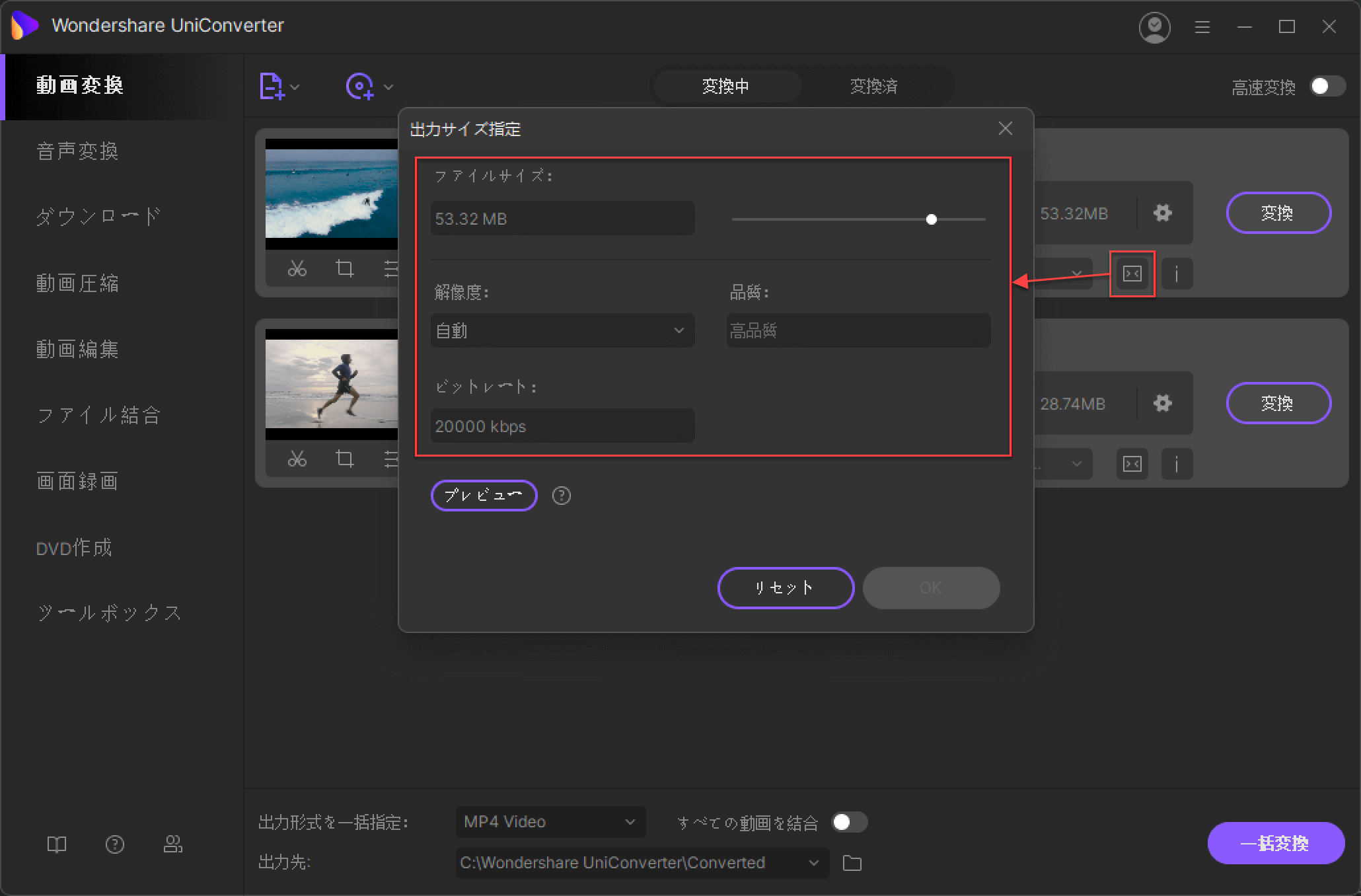Image resolution: width=1361 pixels, height=896 pixels.
Task: Click the 28.74MB size text in second row
Action: click(1072, 404)
